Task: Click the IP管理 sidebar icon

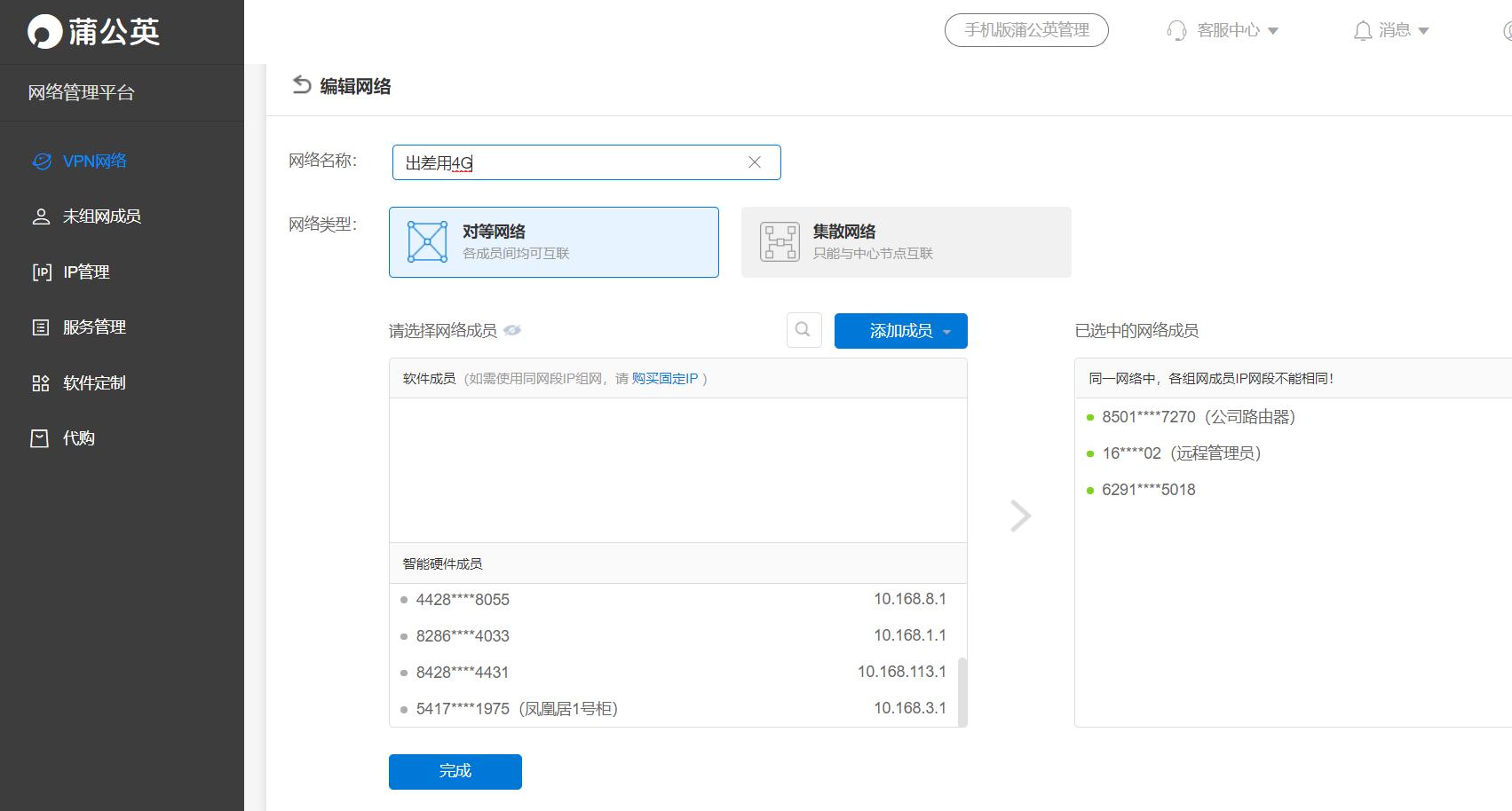Action: click(x=41, y=272)
